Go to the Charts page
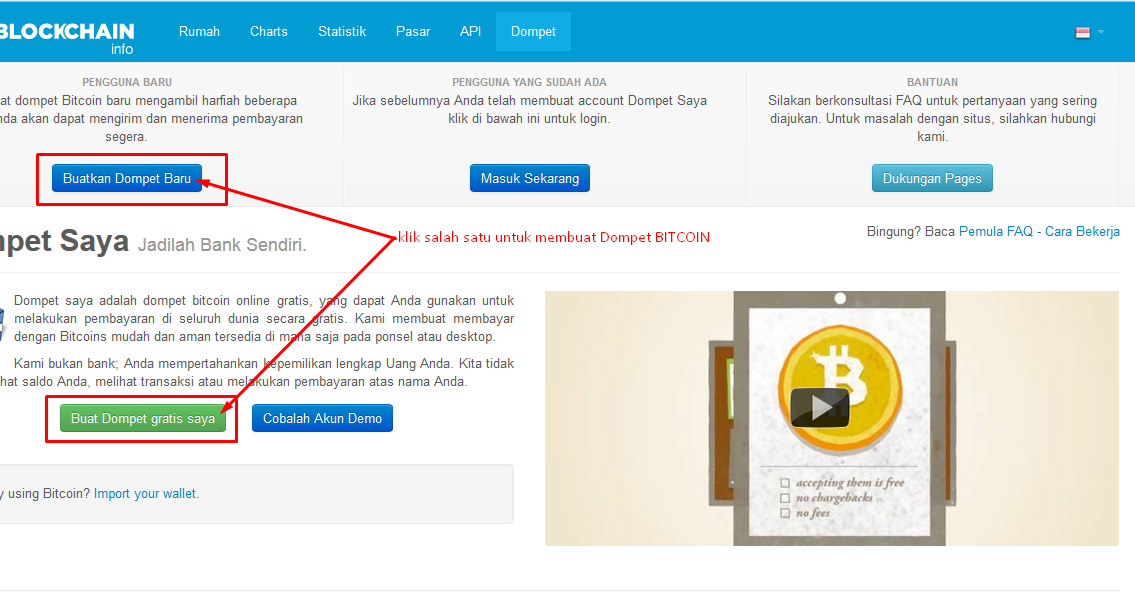Viewport: 1135px width, 596px height. tap(269, 32)
